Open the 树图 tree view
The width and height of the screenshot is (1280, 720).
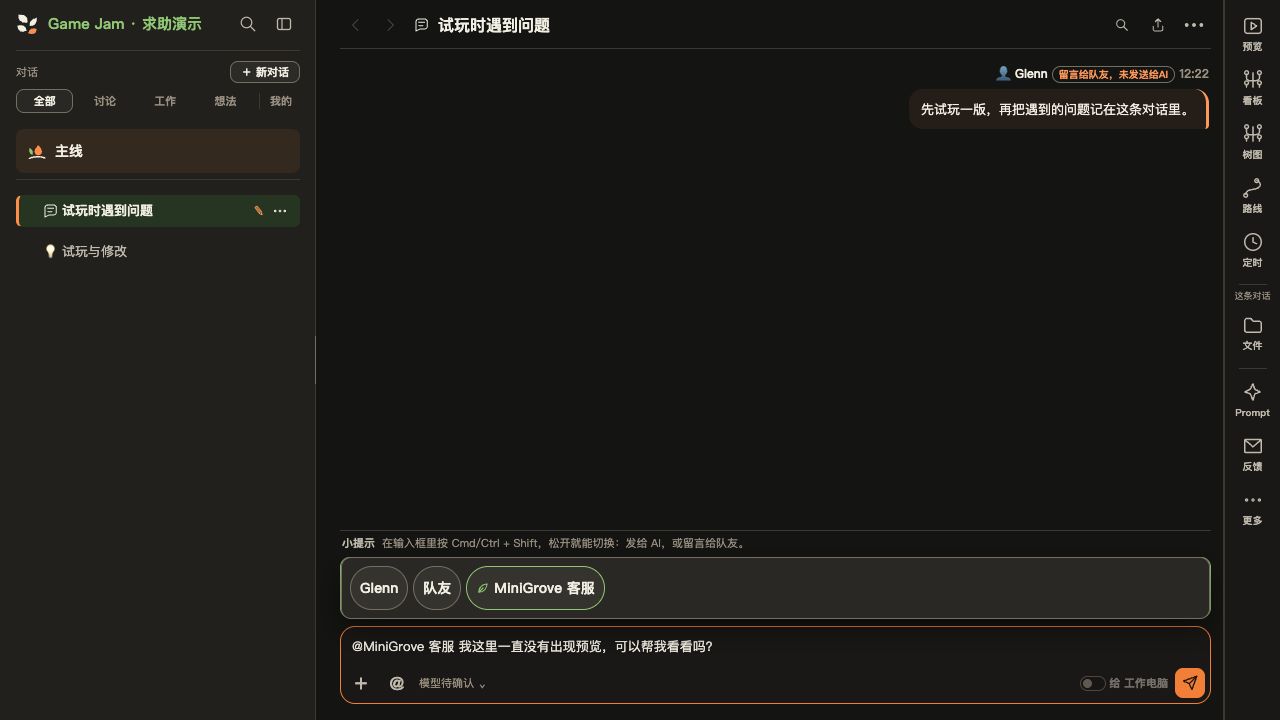pos(1252,142)
